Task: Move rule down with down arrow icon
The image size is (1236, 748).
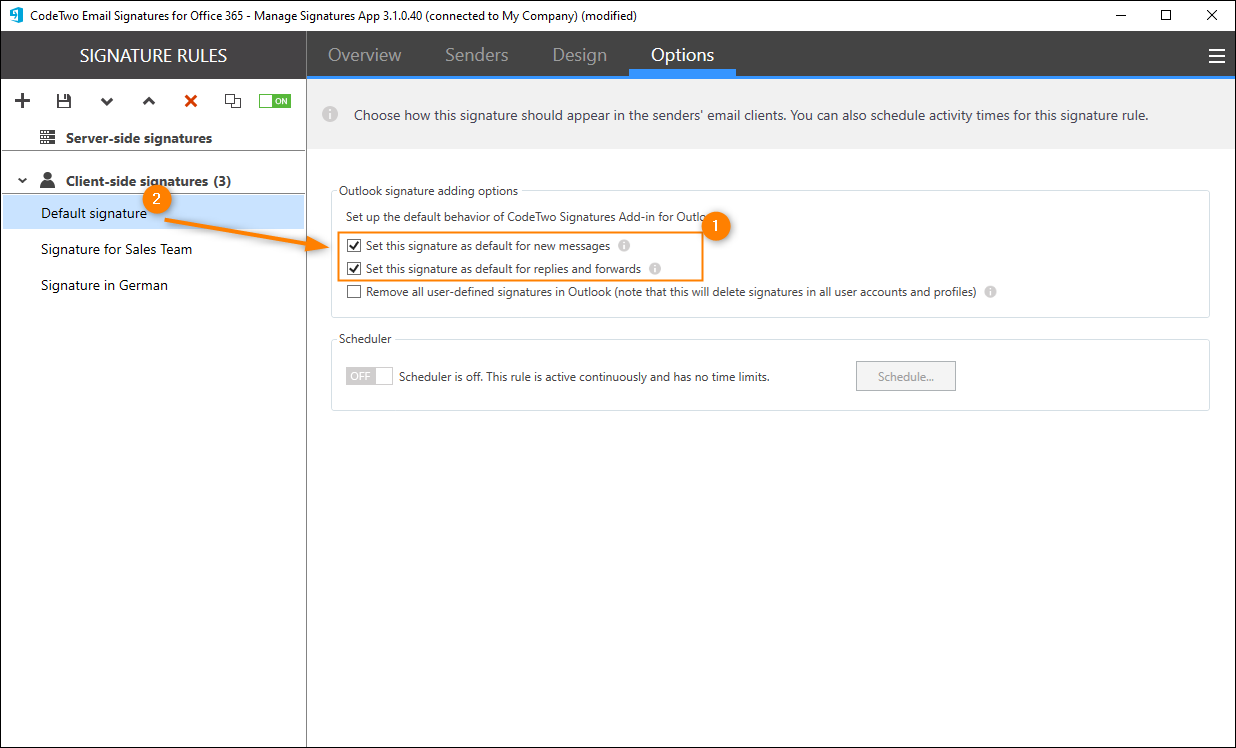Action: click(107, 101)
